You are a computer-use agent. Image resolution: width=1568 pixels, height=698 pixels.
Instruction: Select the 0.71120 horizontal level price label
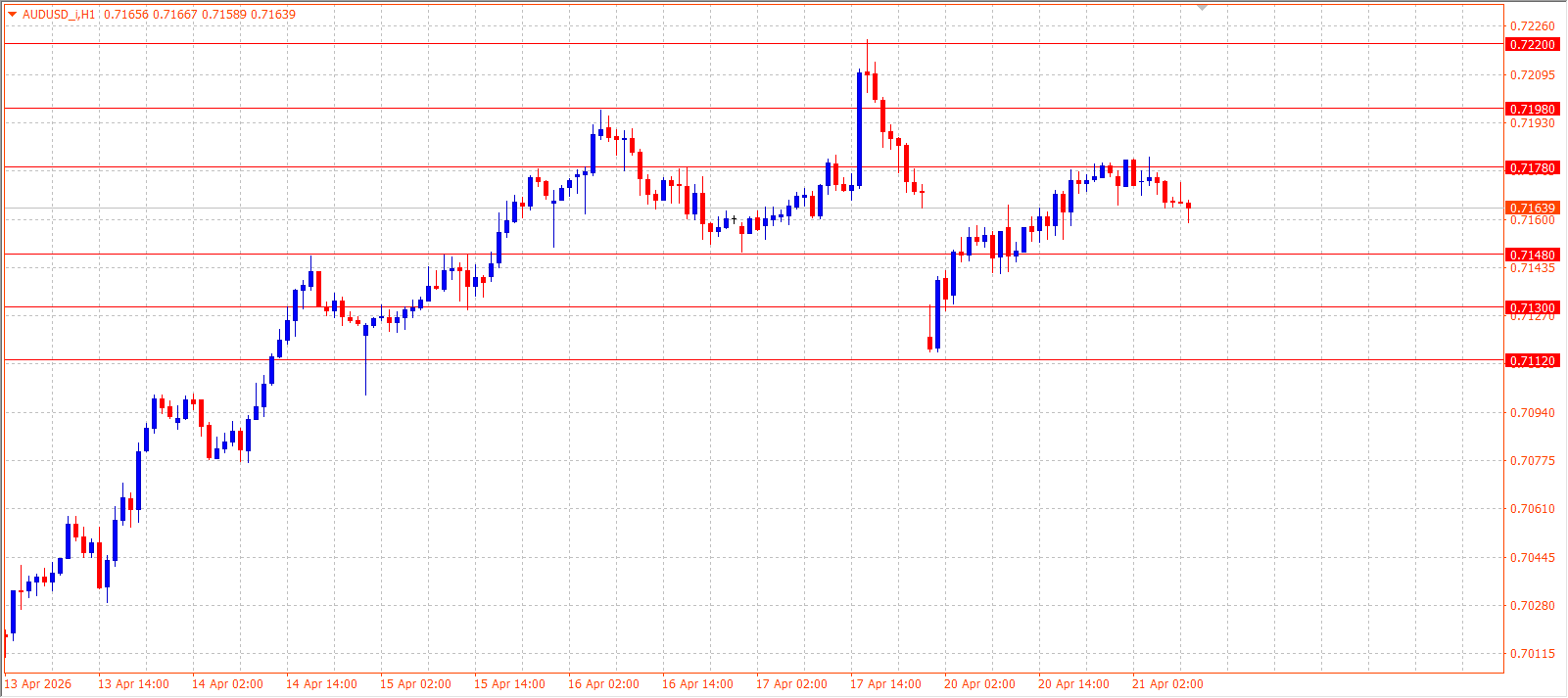1532,361
